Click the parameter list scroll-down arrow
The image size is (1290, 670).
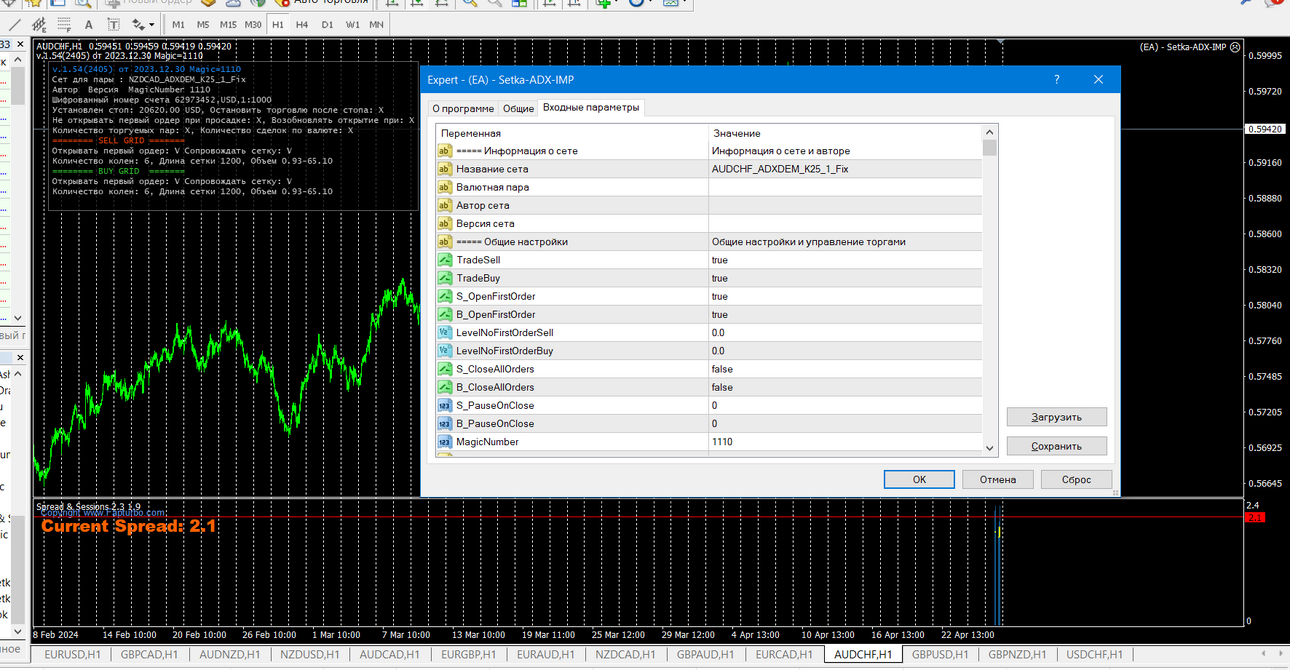tap(990, 449)
